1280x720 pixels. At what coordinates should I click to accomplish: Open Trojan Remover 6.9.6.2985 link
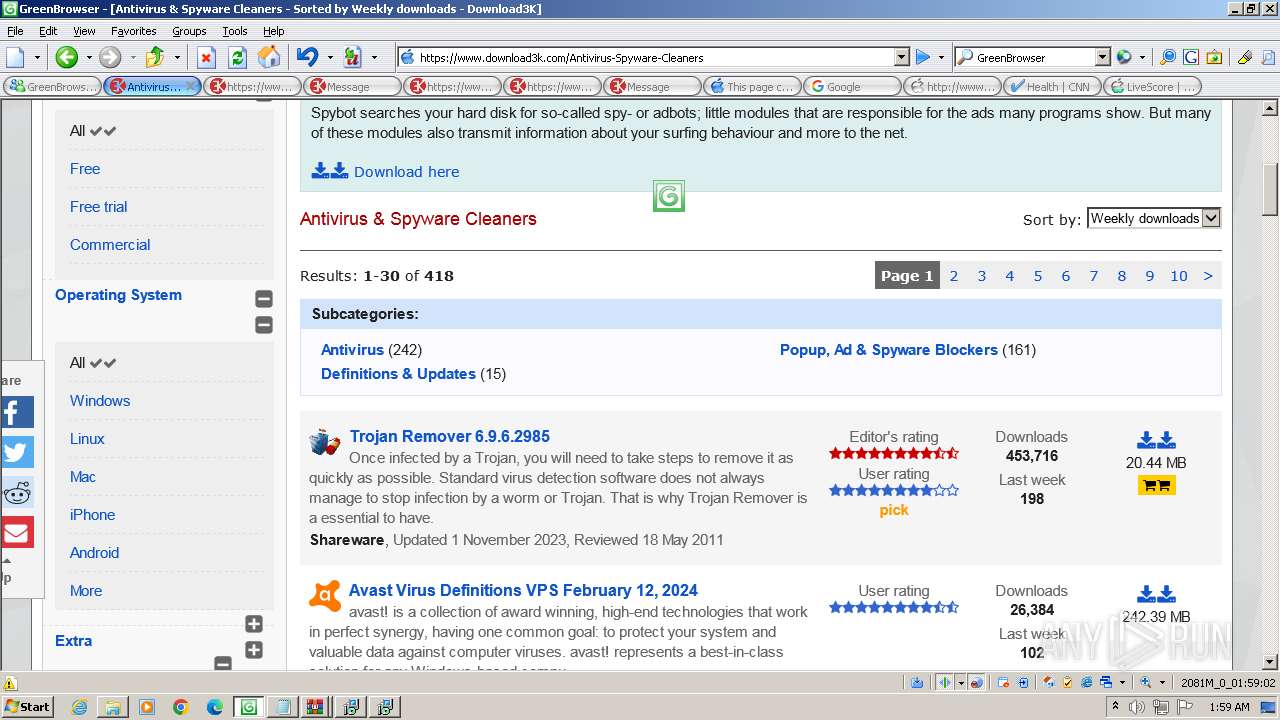(449, 436)
